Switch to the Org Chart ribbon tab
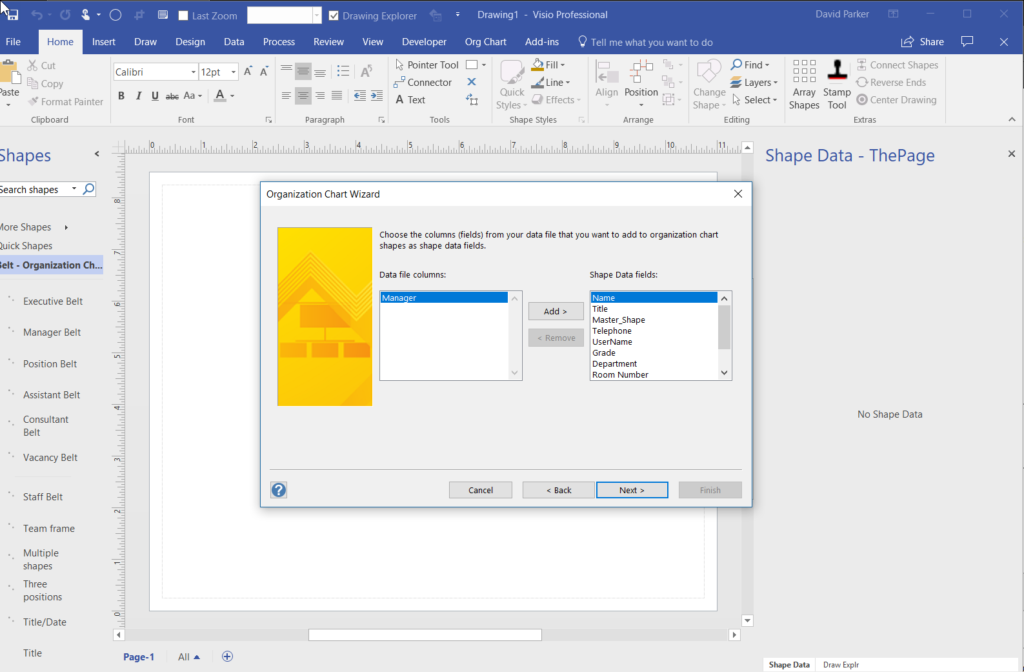Viewport: 1024px width, 672px height. pos(485,42)
